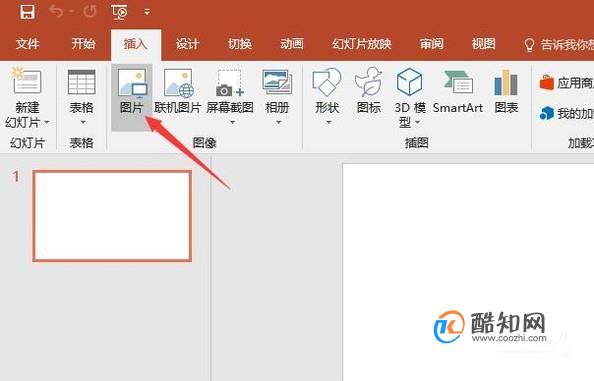Insert a chart using 图表
The width and height of the screenshot is (594, 381).
pos(506,91)
